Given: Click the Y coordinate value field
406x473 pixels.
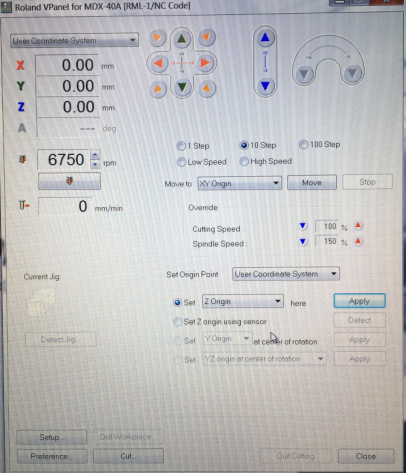Looking at the screenshot, I should pyautogui.click(x=67, y=86).
